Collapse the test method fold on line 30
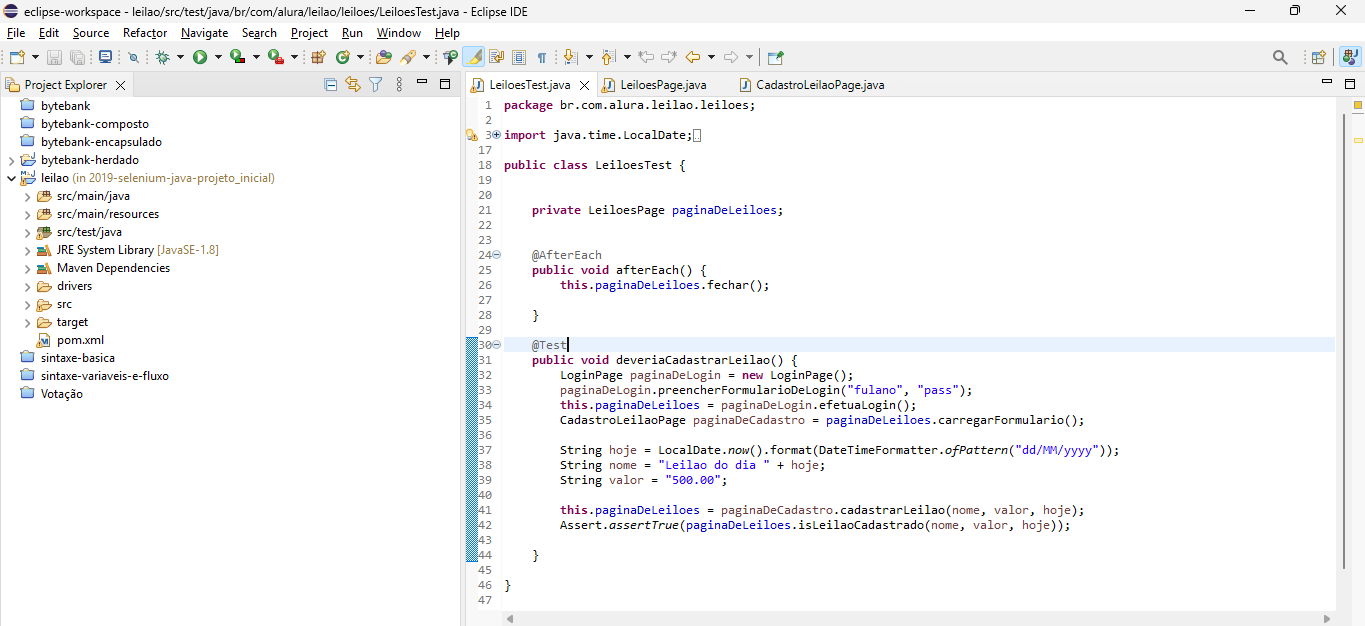 click(497, 345)
